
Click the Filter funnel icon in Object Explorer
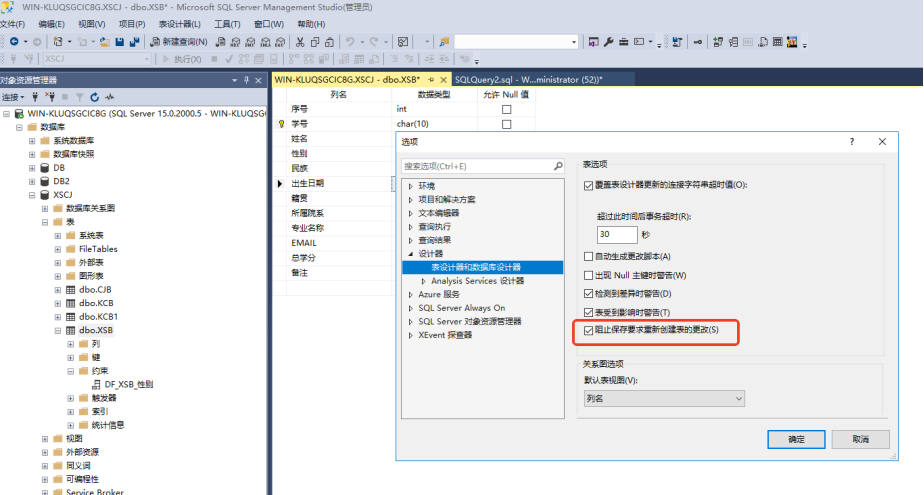coord(80,97)
